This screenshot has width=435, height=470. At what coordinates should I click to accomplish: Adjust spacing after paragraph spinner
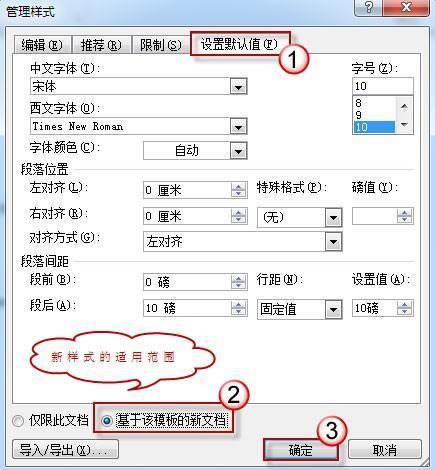tap(238, 308)
